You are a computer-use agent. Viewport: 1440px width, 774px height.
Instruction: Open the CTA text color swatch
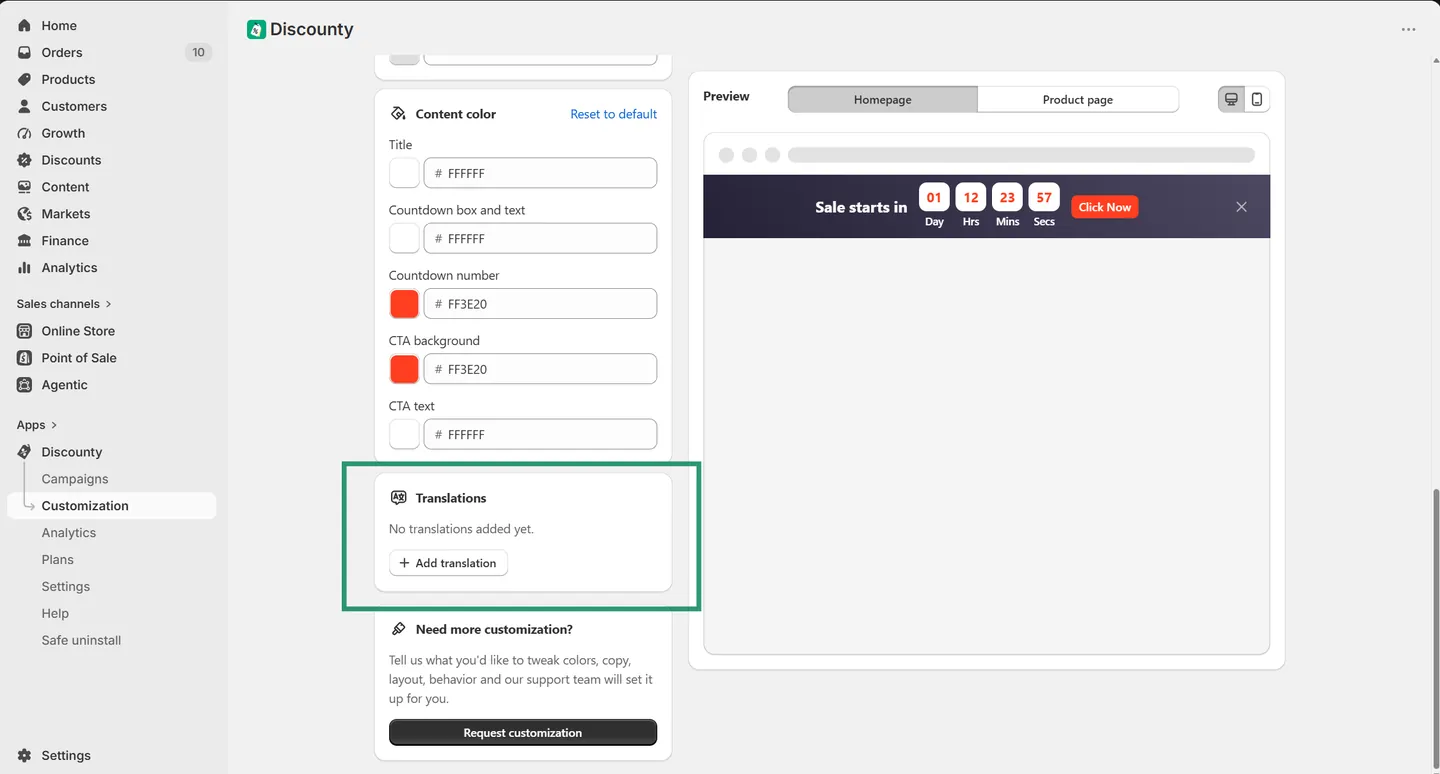click(x=404, y=434)
